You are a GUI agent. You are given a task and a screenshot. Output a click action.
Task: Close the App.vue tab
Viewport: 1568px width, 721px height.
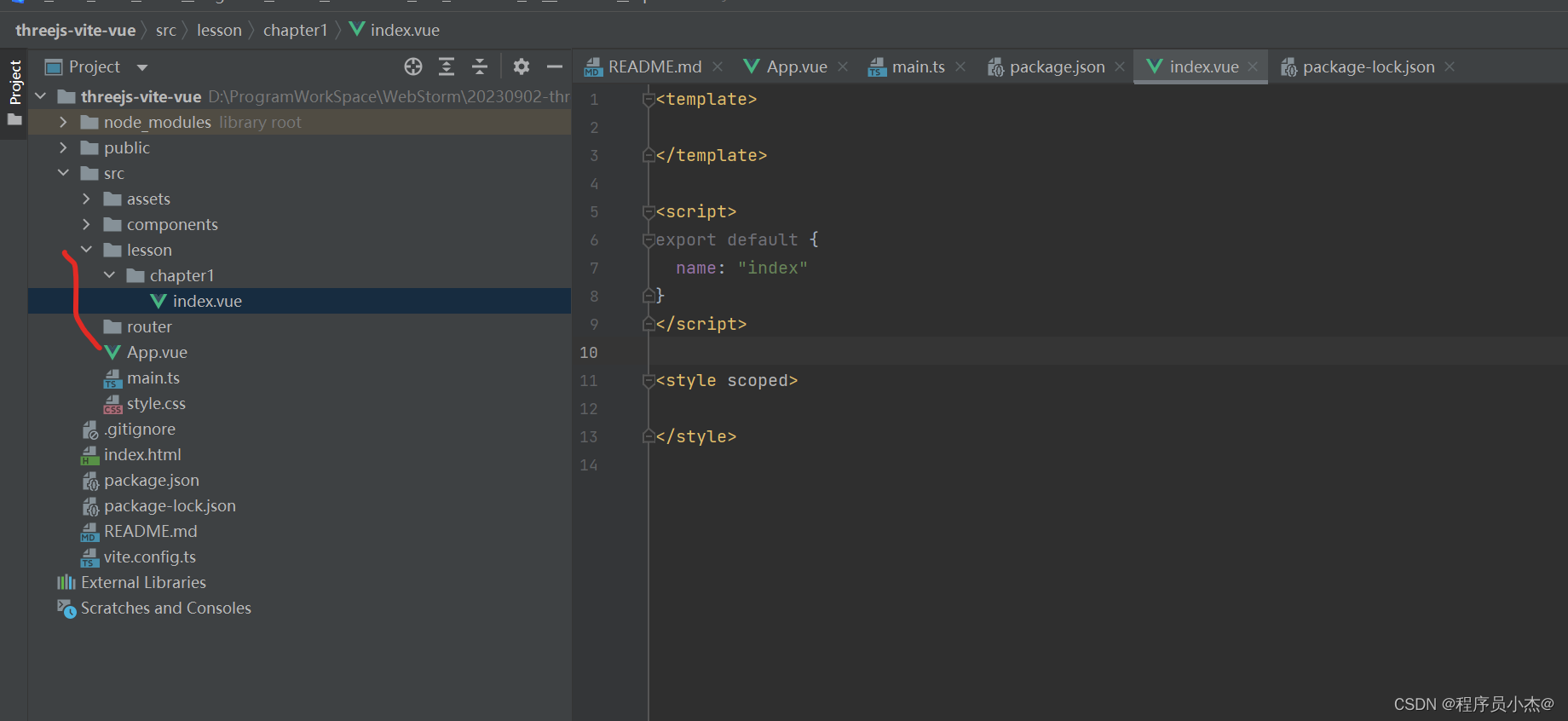(843, 66)
